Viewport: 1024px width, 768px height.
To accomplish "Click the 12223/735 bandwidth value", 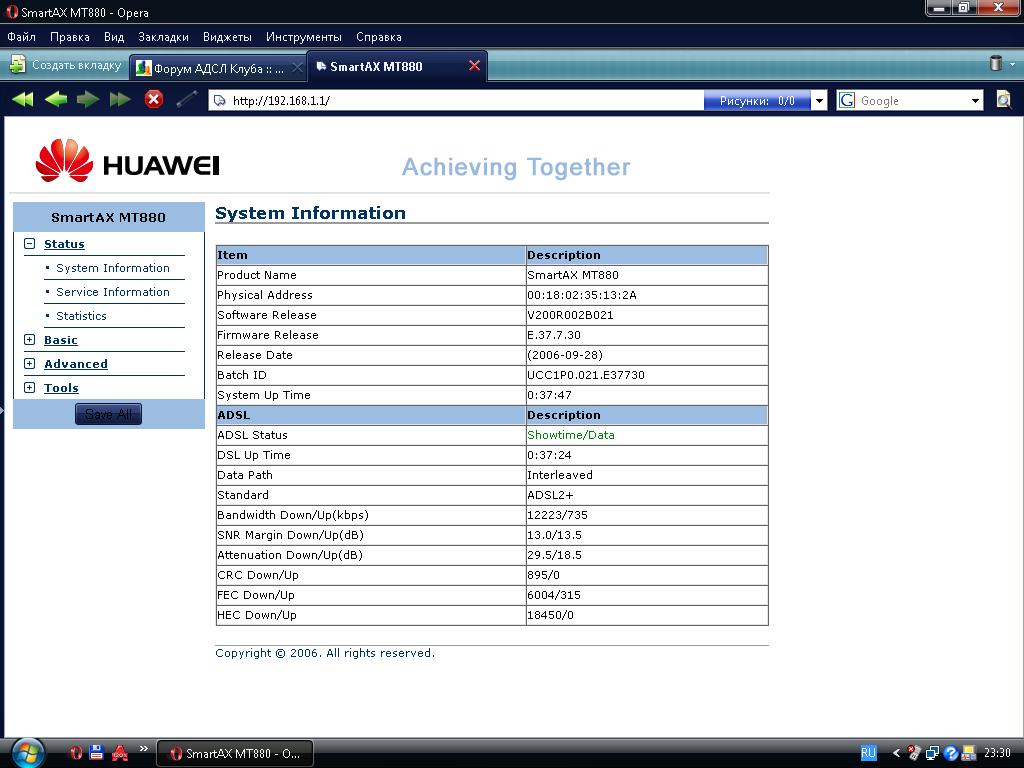I will (x=557, y=515).
